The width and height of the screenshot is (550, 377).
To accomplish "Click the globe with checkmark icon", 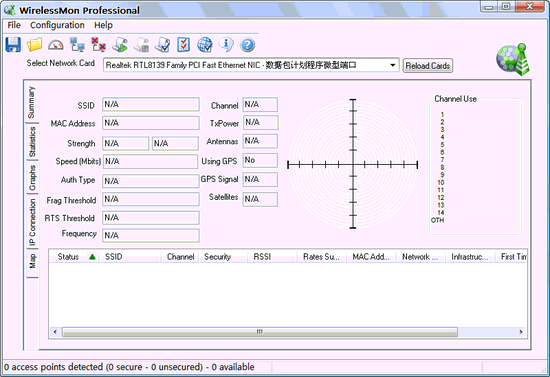I will click(205, 45).
